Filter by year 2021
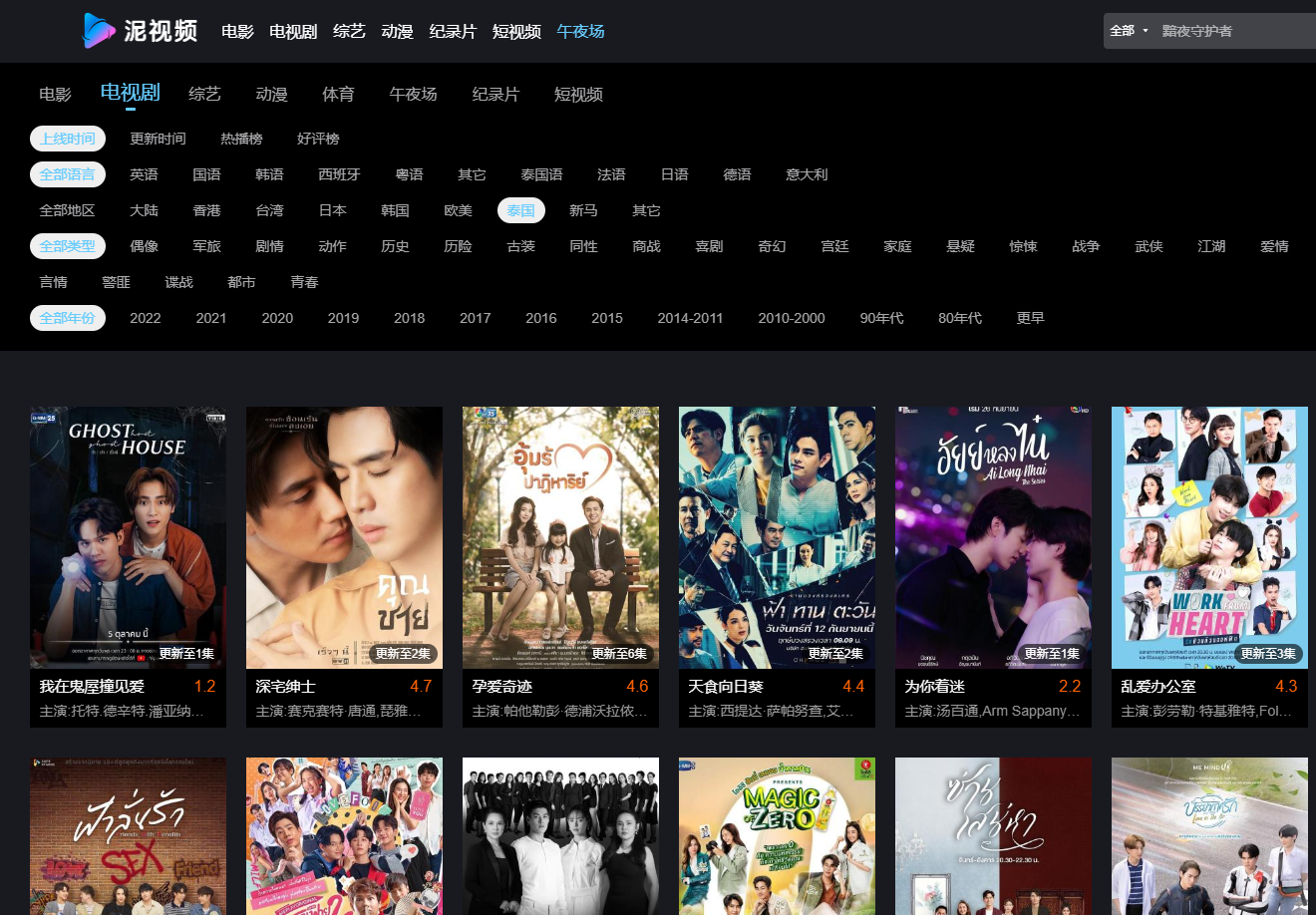This screenshot has height=915, width=1316. tap(210, 318)
